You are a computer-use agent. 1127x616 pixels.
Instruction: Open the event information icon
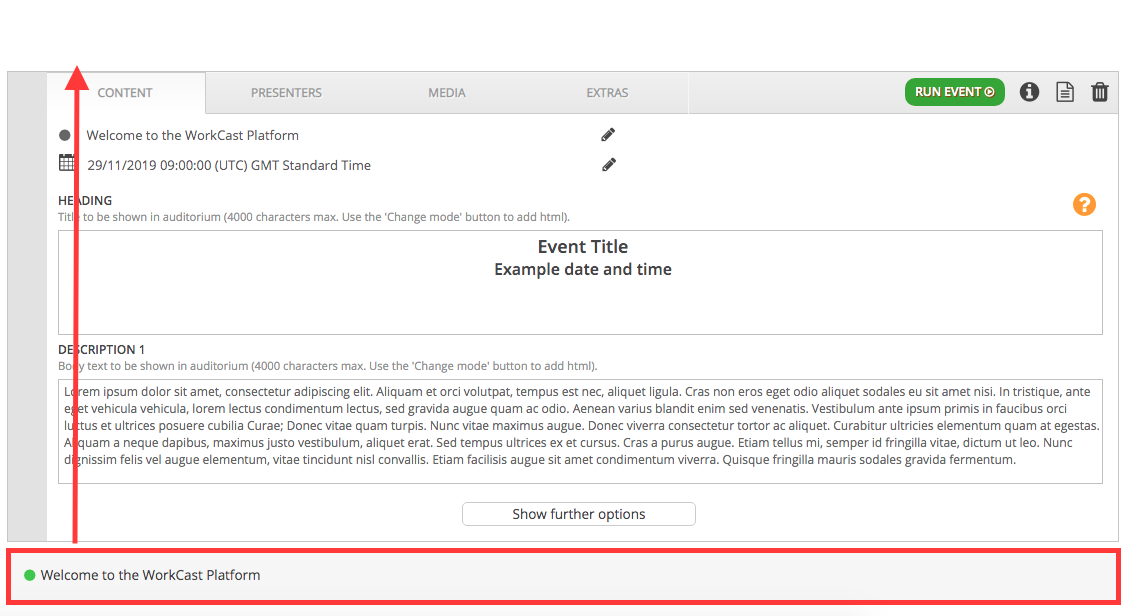[1029, 92]
